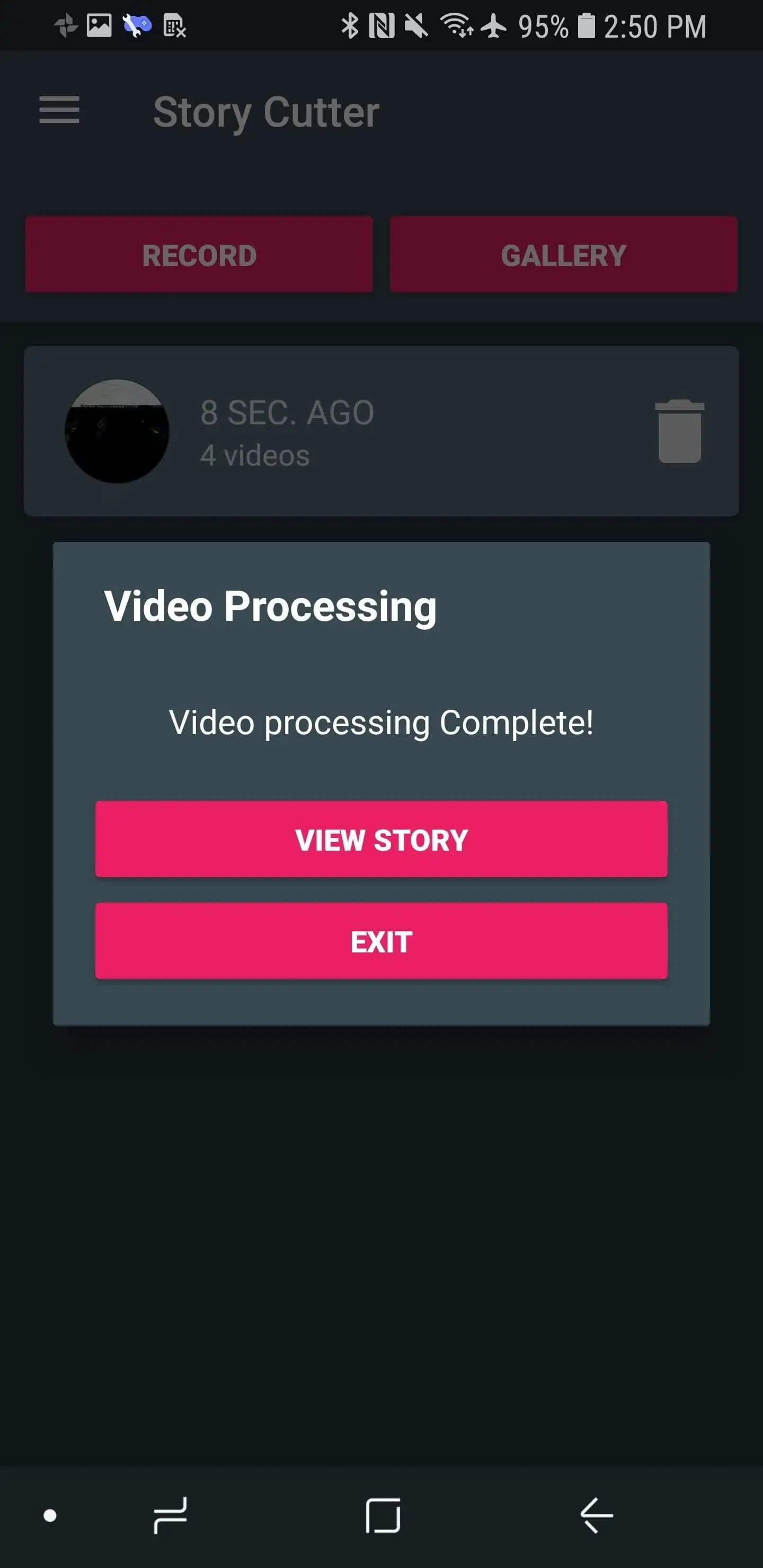Open the GALLERY button
This screenshot has width=763, height=1568.
tap(563, 254)
